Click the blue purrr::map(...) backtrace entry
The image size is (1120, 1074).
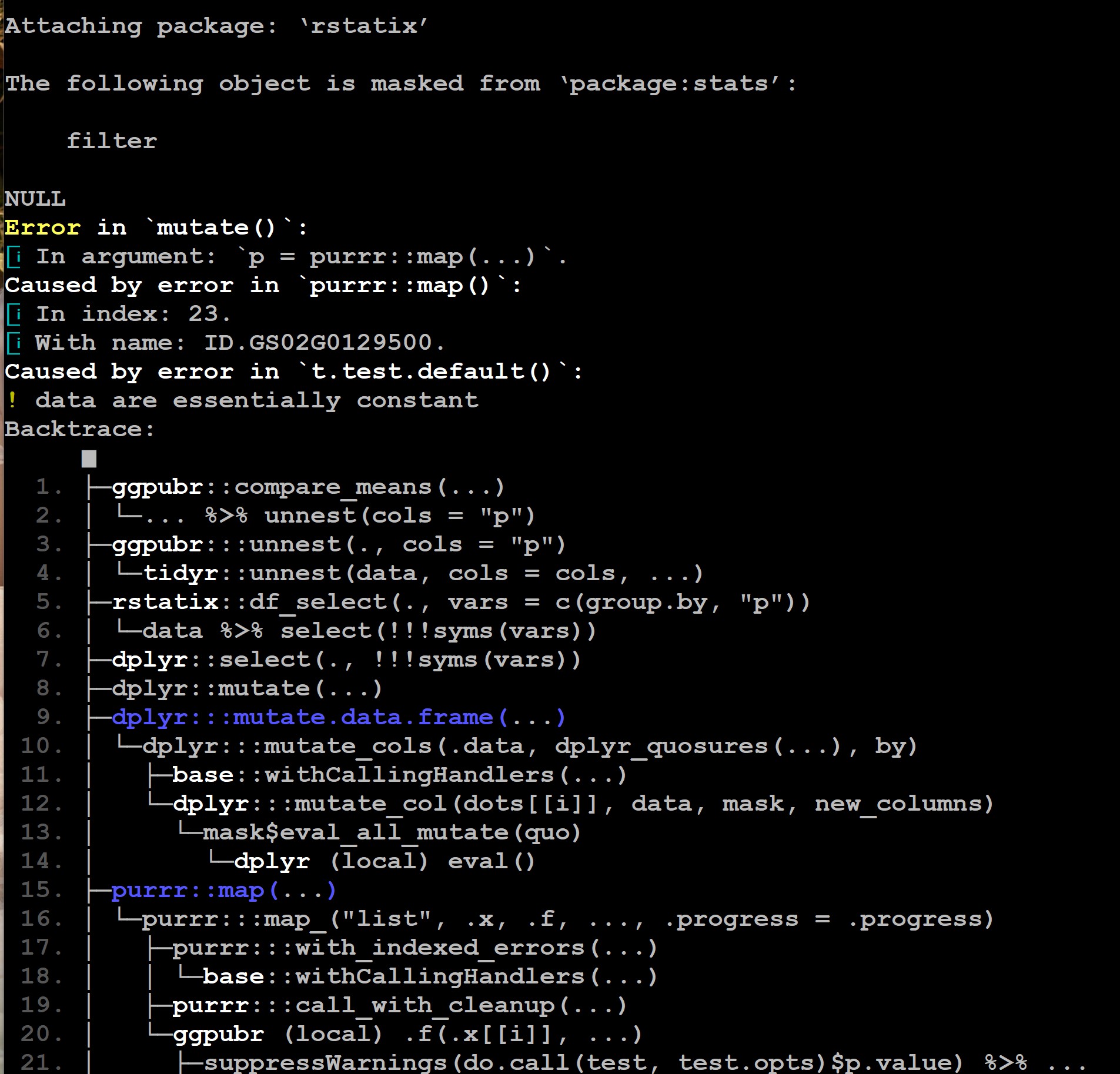223,890
